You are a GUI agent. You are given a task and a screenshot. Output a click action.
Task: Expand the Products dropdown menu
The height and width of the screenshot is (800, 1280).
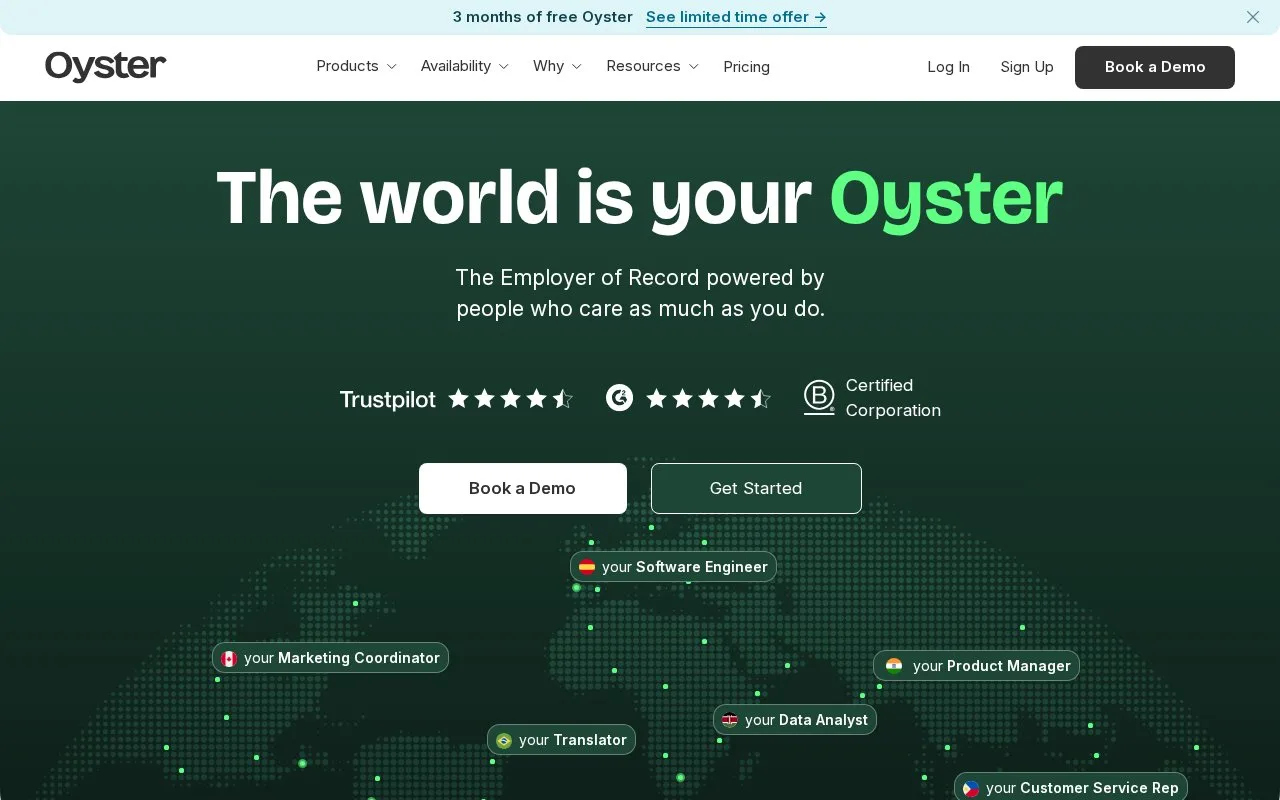[x=357, y=66]
